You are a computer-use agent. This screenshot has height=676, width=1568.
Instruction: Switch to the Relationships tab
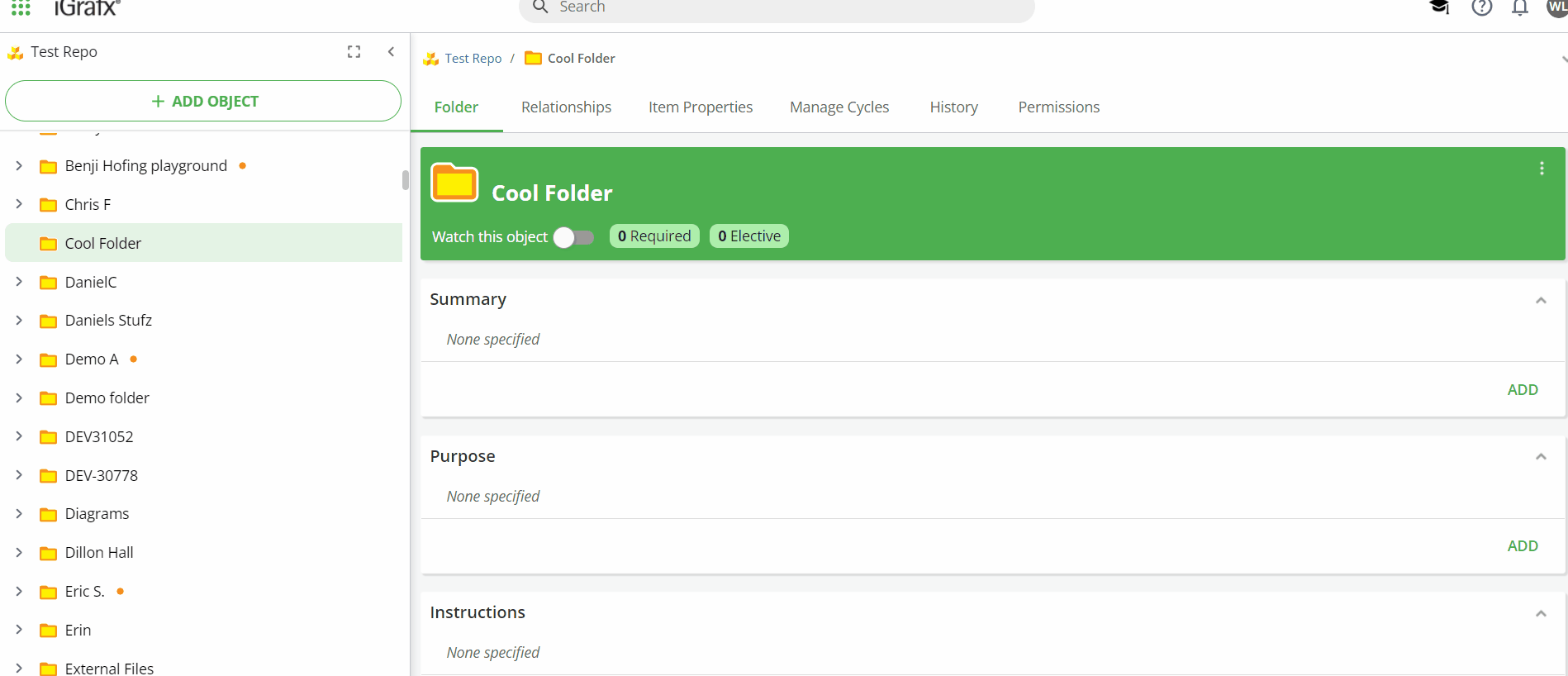tap(566, 107)
